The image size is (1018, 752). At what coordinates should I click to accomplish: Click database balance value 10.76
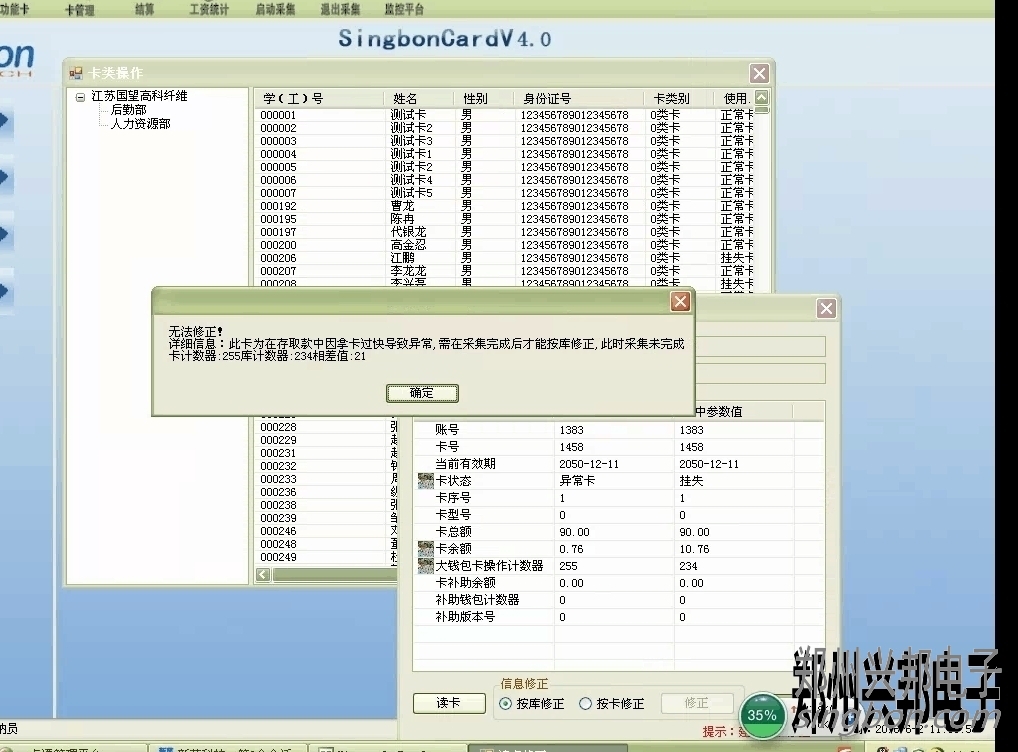pos(694,549)
